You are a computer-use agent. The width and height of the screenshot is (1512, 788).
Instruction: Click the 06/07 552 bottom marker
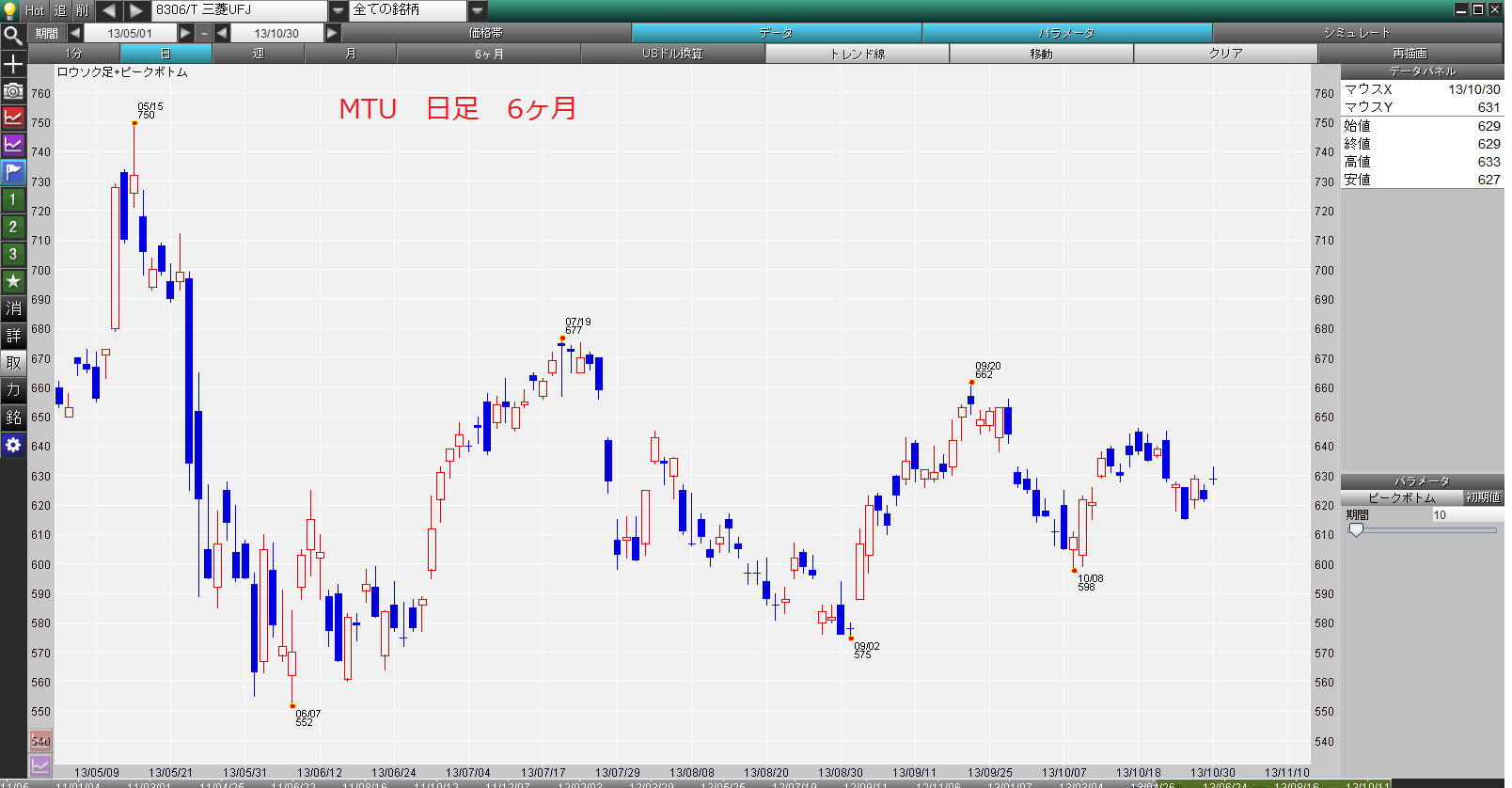click(292, 706)
